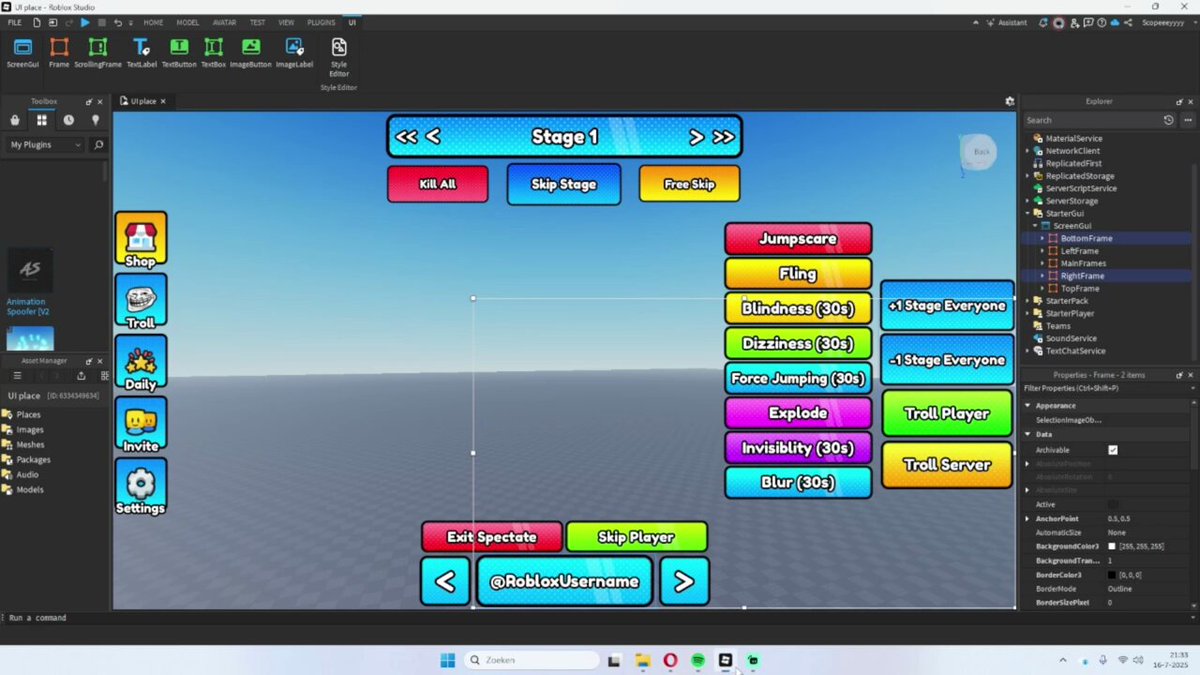The image size is (1200, 675).
Task: Collapse the ScreenGui tree node
Action: (x=1035, y=226)
